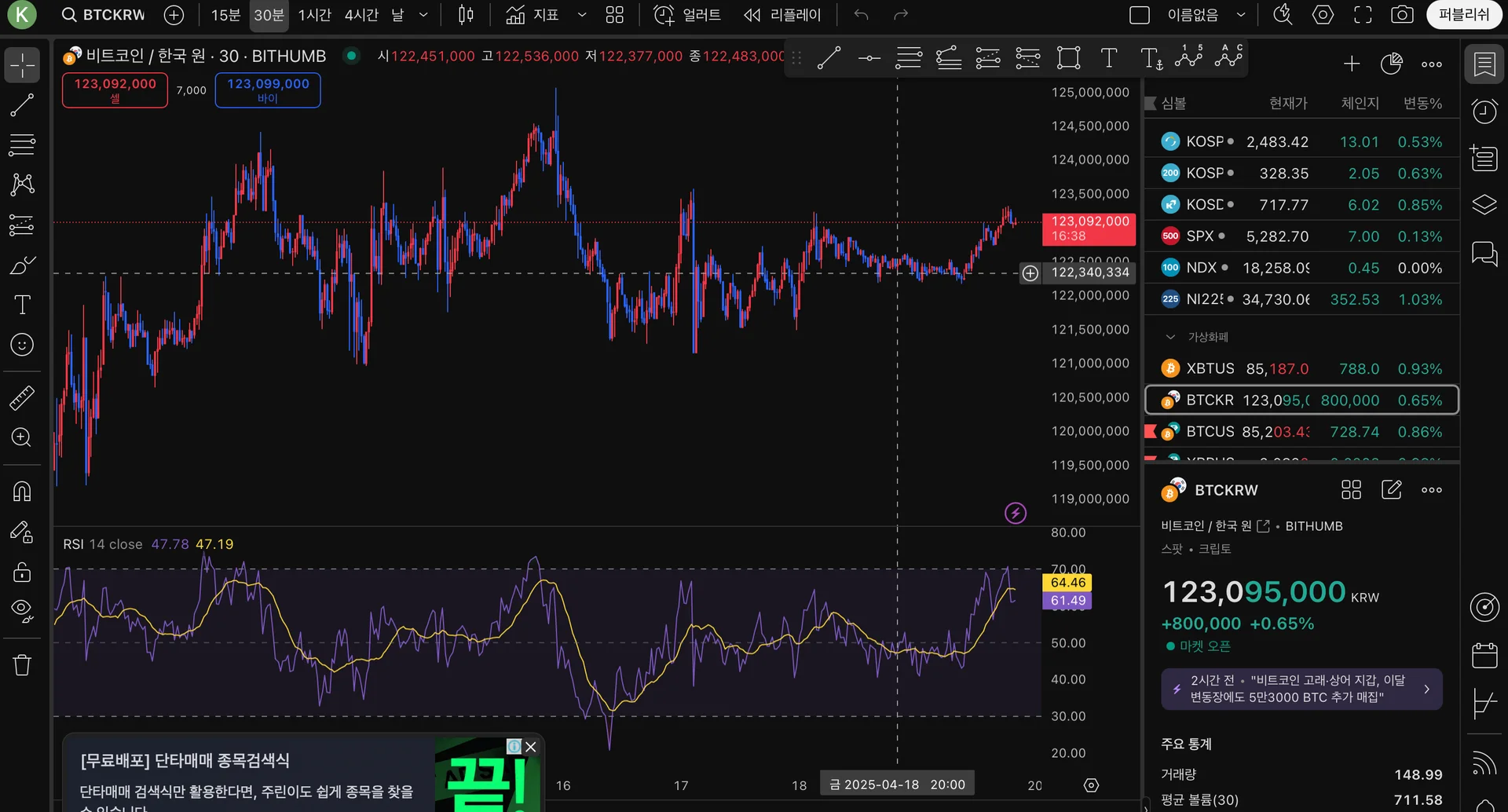Open the emoji icons tool
This screenshot has width=1508, height=812.
point(22,345)
